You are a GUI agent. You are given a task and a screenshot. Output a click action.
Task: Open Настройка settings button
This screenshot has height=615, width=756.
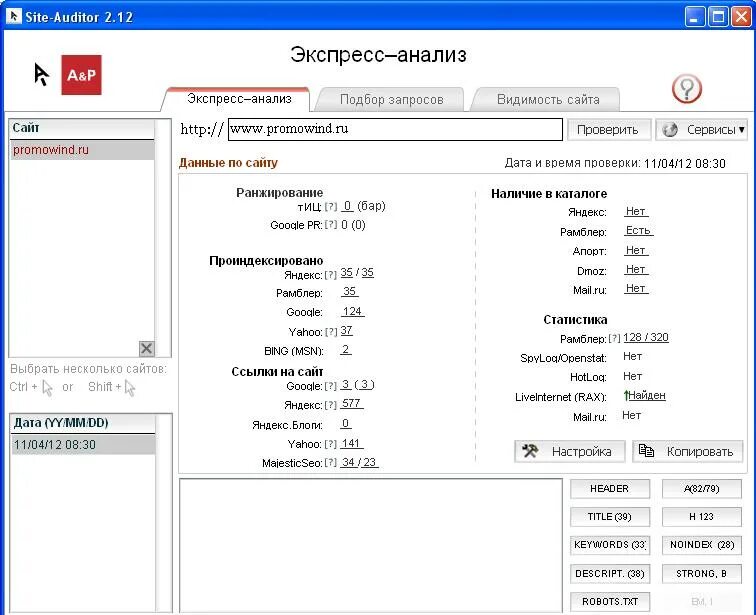pyautogui.click(x=570, y=452)
